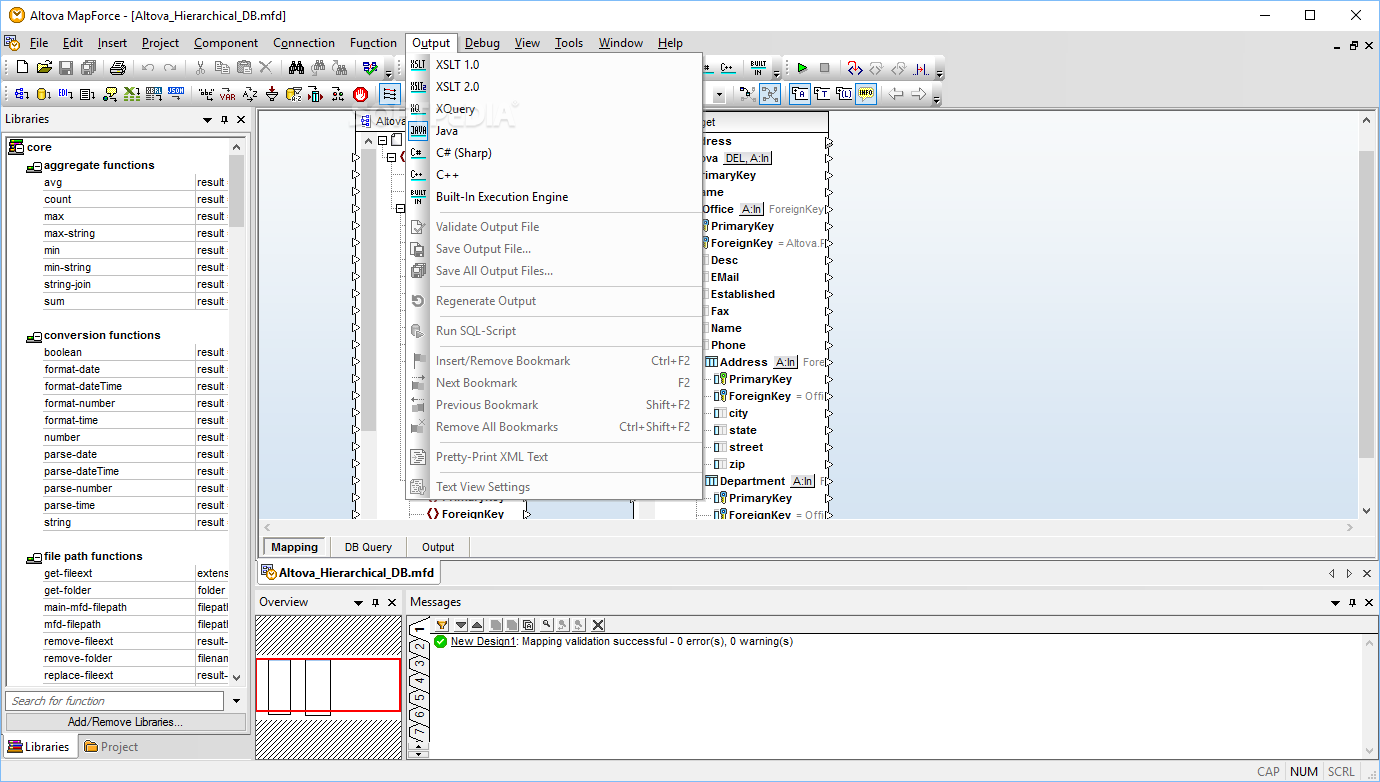Open the Libraries panel dropdown arrow

tap(208, 120)
